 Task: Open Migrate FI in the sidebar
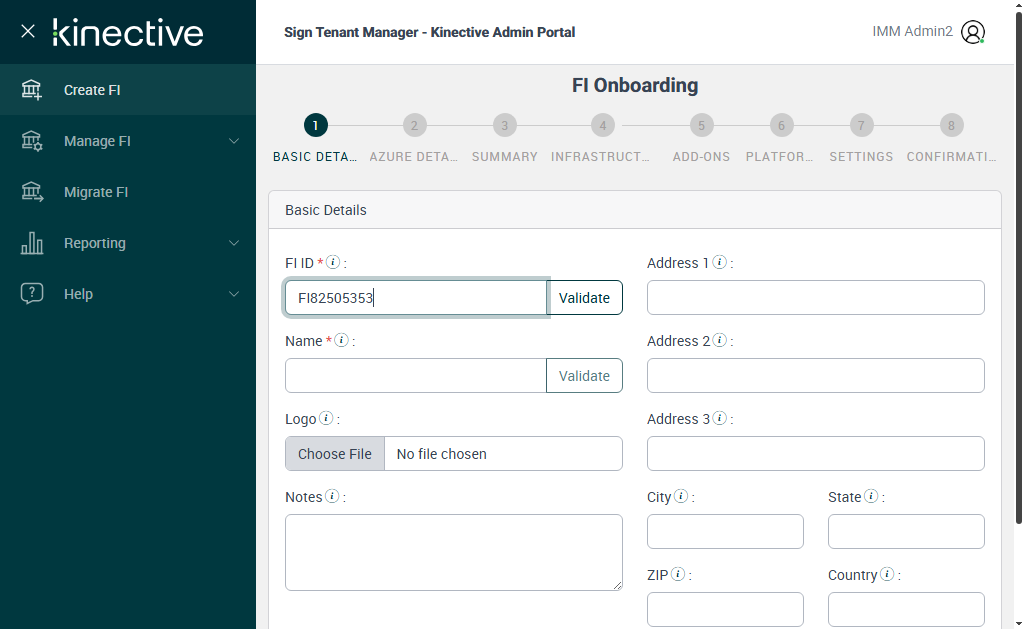pyautogui.click(x=128, y=192)
